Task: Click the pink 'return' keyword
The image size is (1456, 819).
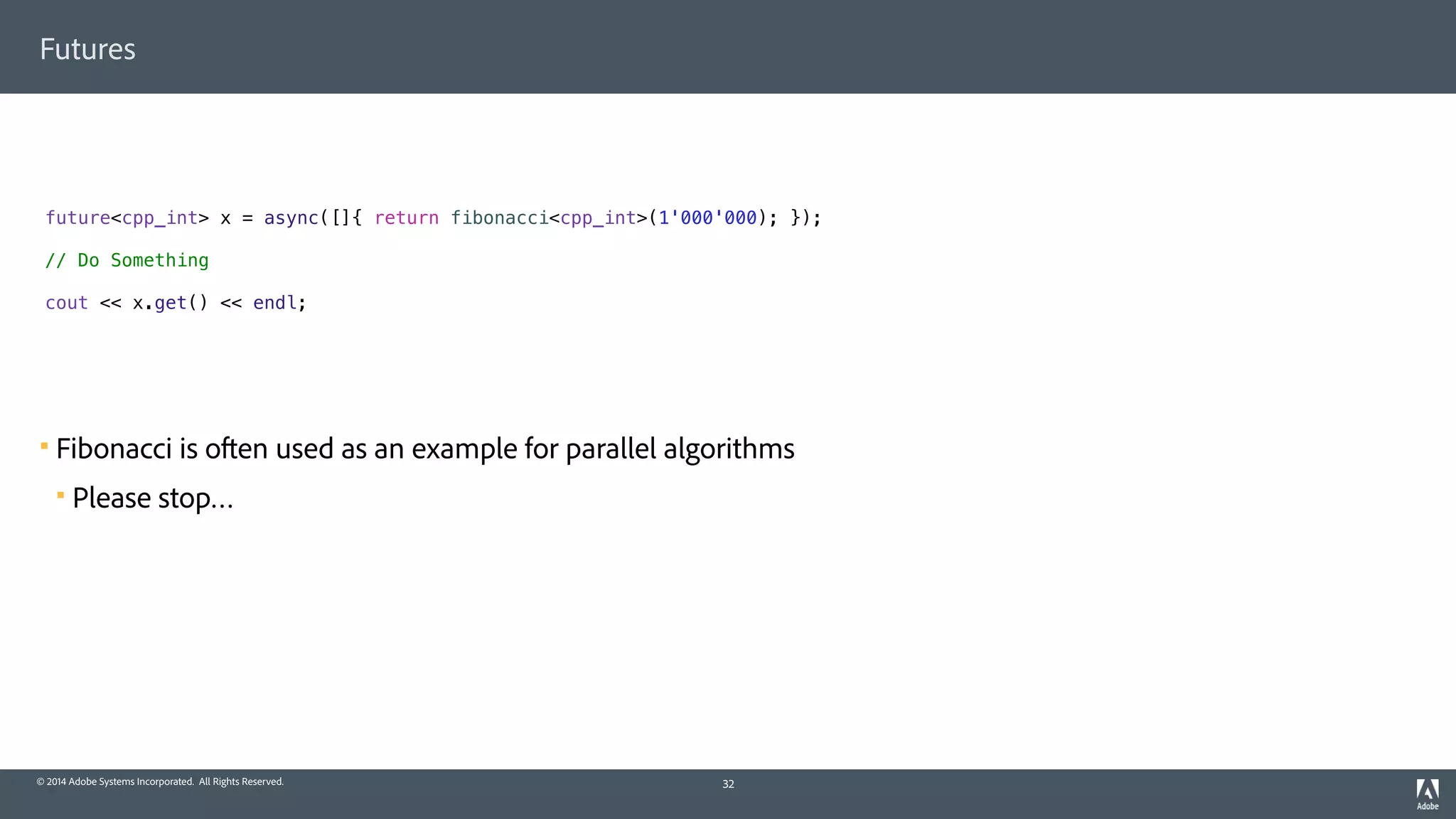Action: pos(406,218)
